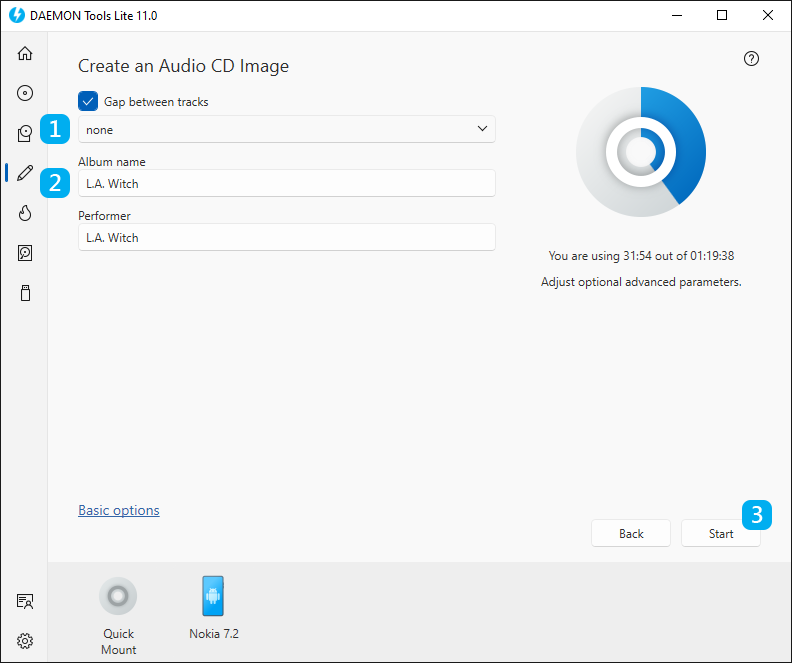The height and width of the screenshot is (663, 792).
Task: Open the virtual hard disk icon
Action: point(25,253)
